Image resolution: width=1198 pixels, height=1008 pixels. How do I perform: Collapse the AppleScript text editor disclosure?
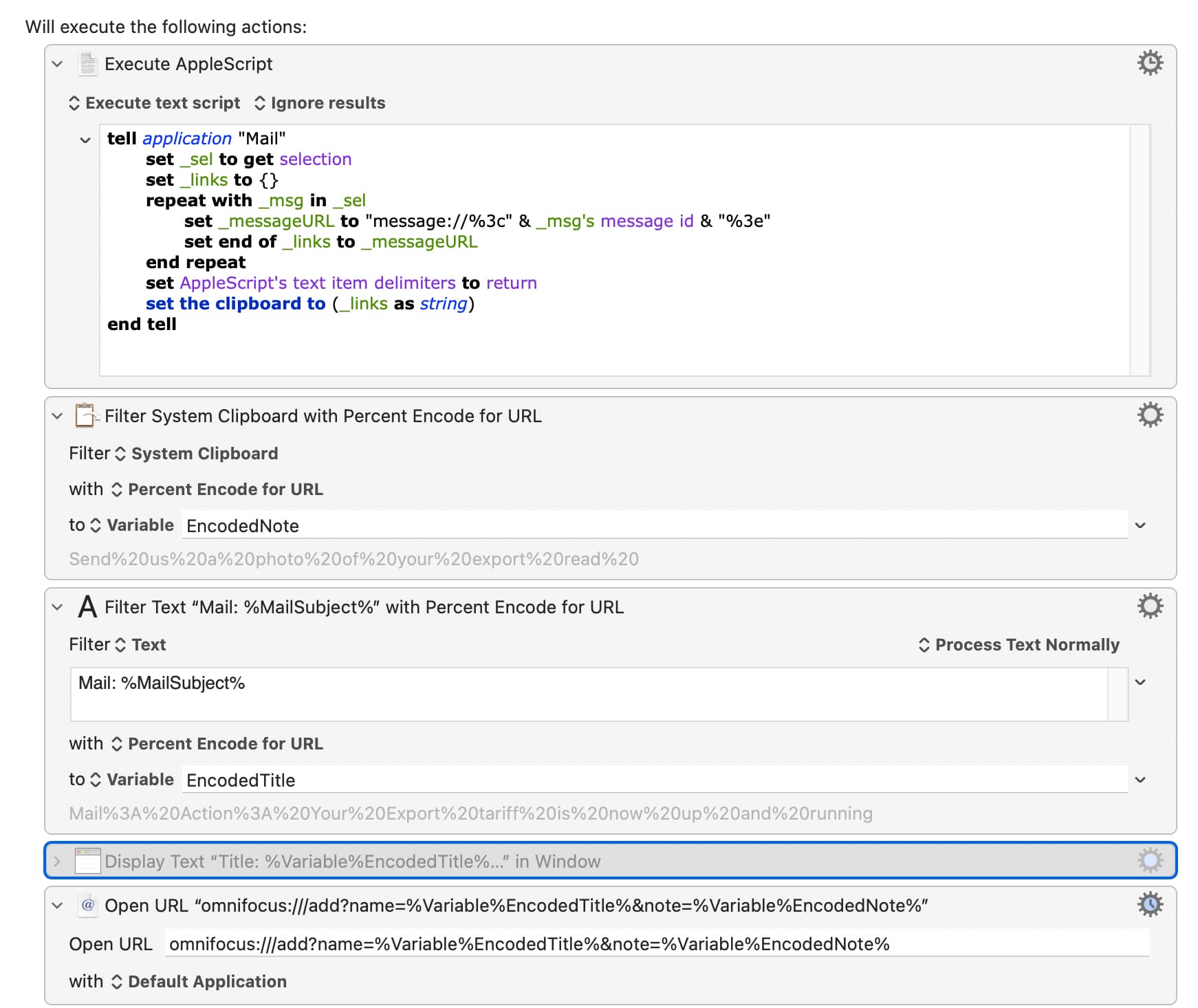[x=85, y=140]
